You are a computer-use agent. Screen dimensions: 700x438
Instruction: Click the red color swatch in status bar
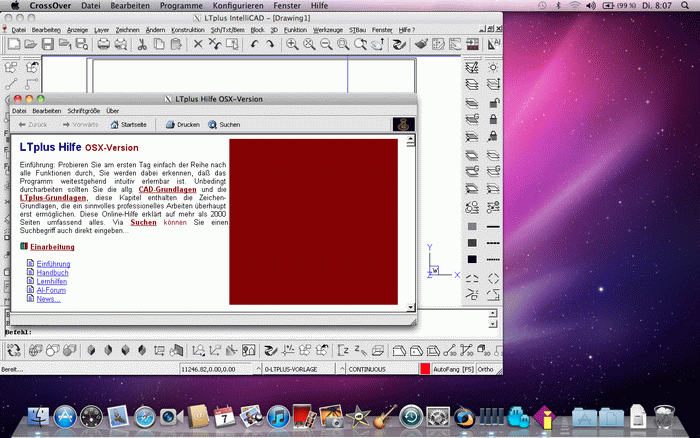pos(425,369)
